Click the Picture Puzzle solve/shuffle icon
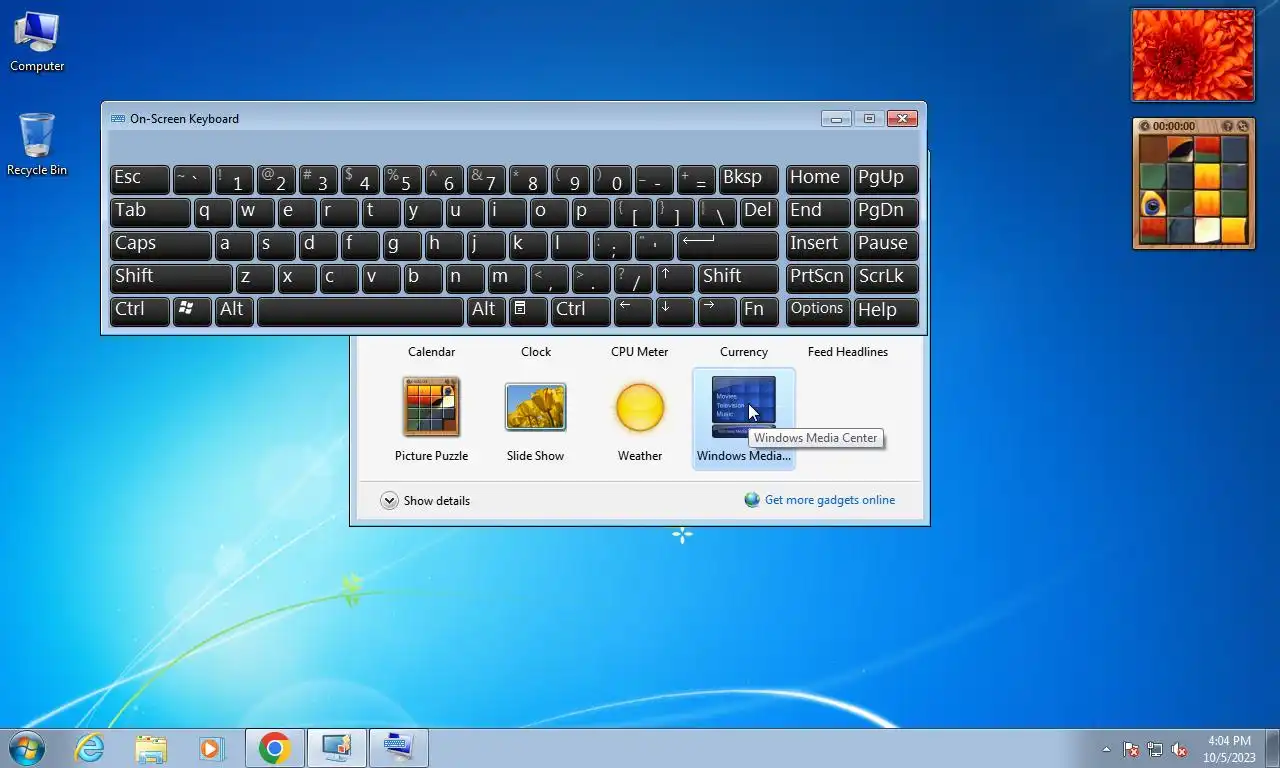 pyautogui.click(x=1242, y=126)
